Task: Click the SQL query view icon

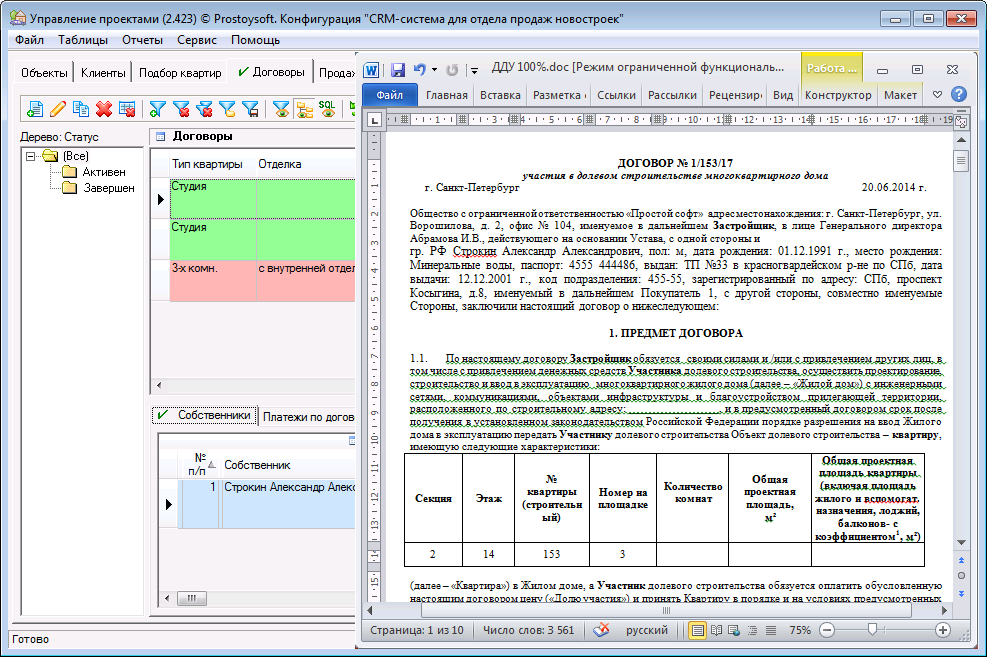Action: point(327,109)
